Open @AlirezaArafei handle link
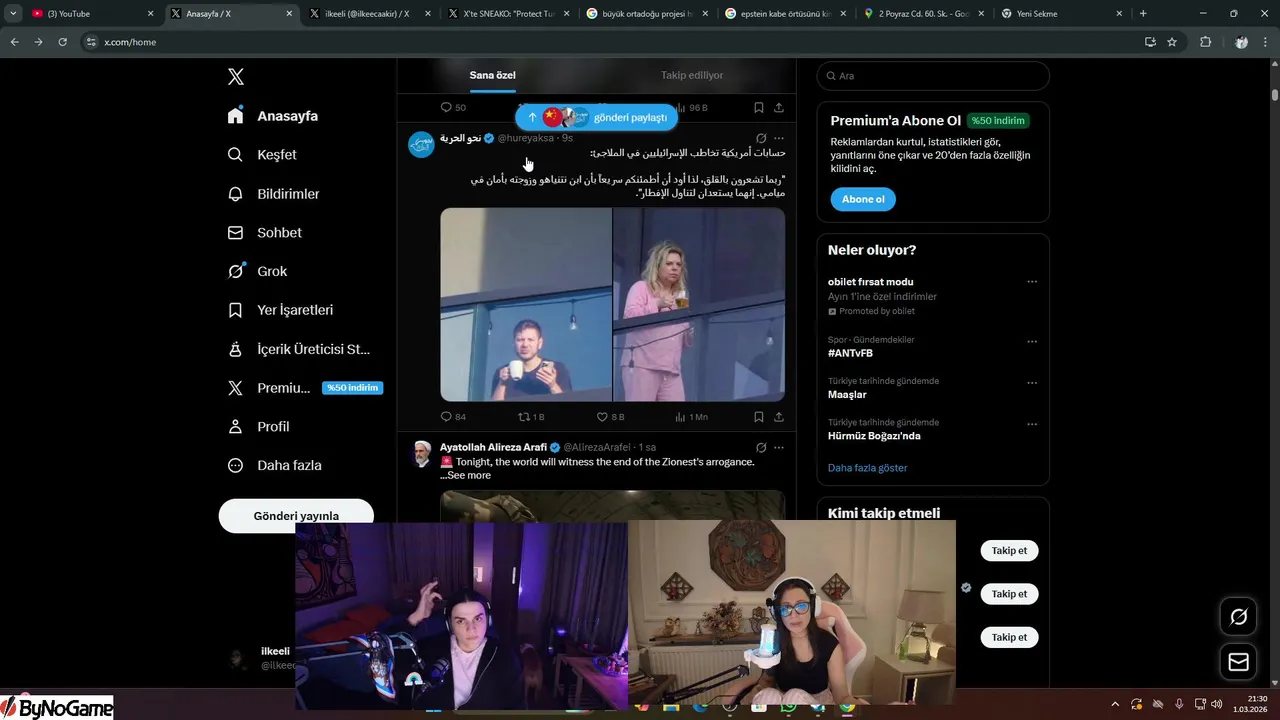Image resolution: width=1280 pixels, height=720 pixels. coord(597,447)
